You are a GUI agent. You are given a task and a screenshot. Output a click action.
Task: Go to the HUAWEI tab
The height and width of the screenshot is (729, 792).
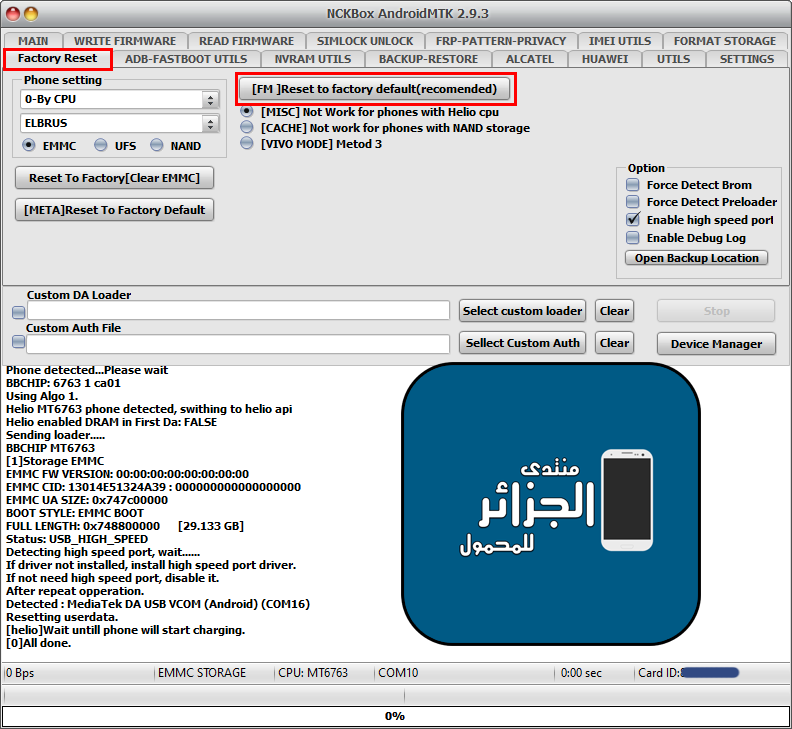(x=605, y=59)
